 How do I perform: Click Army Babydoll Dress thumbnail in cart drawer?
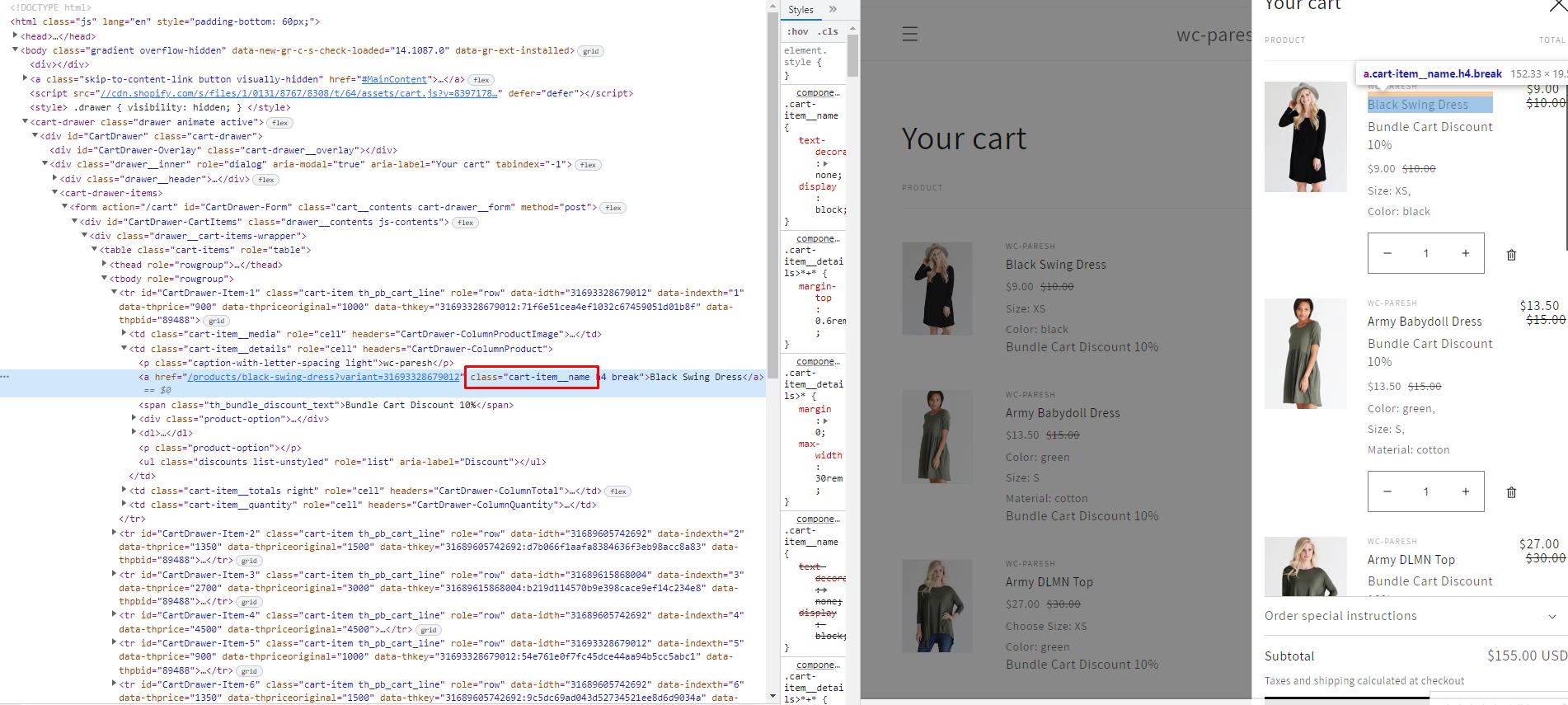coord(1306,354)
